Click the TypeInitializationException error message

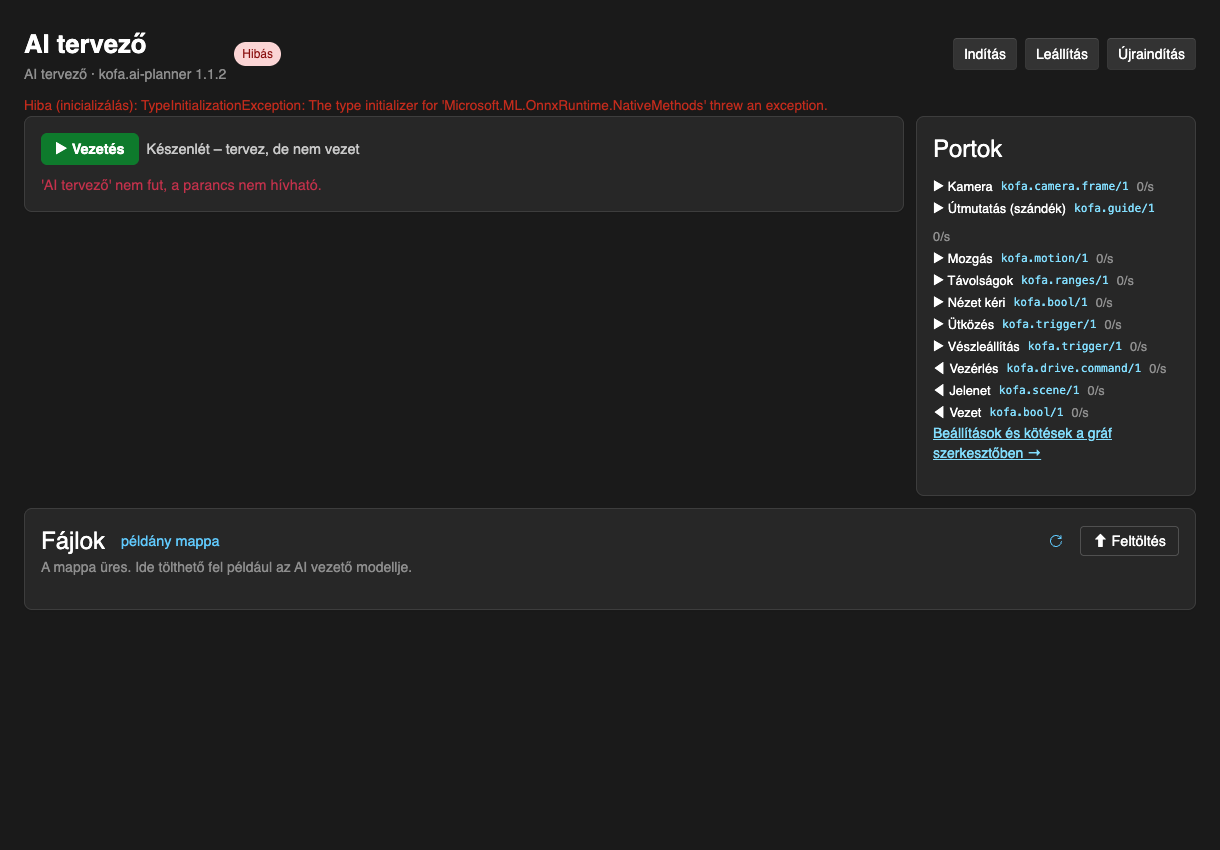[x=426, y=105]
